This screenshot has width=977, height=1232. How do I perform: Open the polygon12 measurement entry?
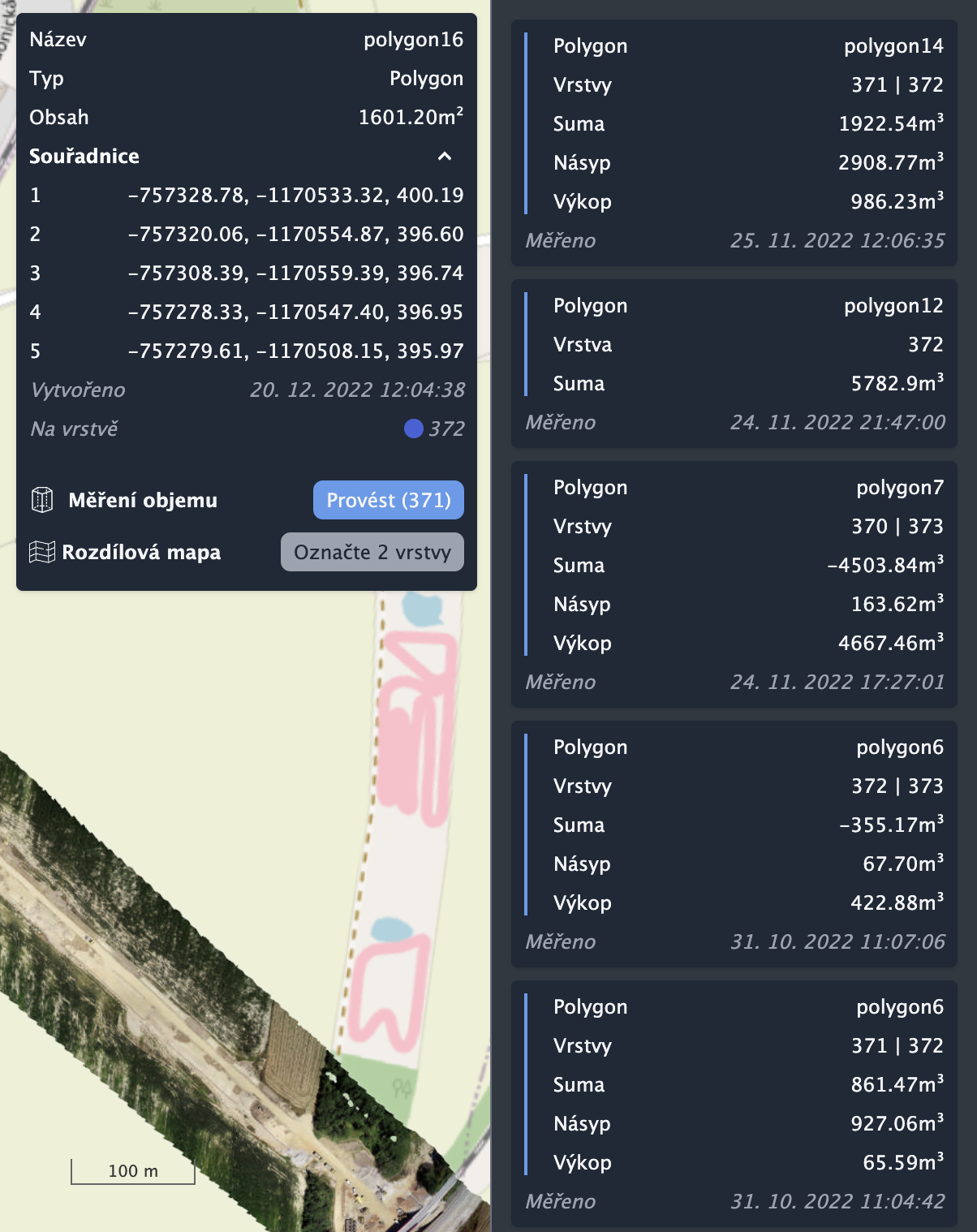[x=734, y=364]
